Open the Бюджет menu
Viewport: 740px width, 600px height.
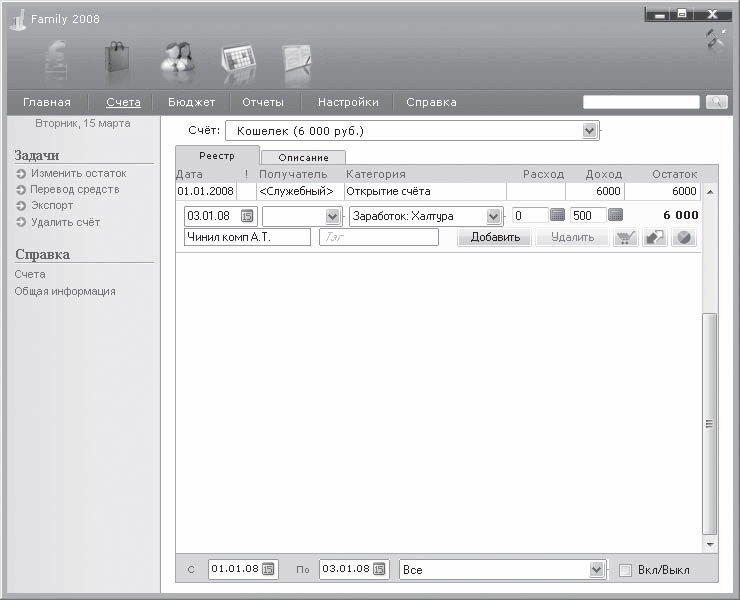pyautogui.click(x=191, y=102)
